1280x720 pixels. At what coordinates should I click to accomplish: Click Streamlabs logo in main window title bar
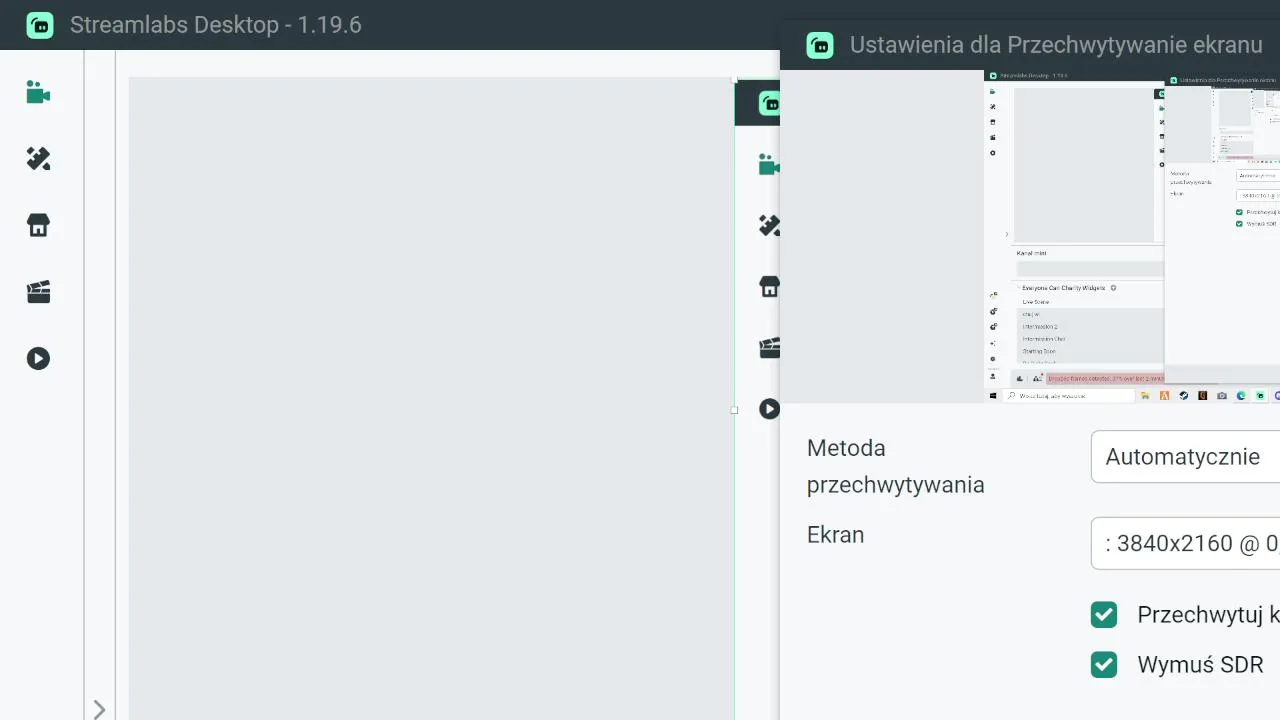[x=40, y=25]
